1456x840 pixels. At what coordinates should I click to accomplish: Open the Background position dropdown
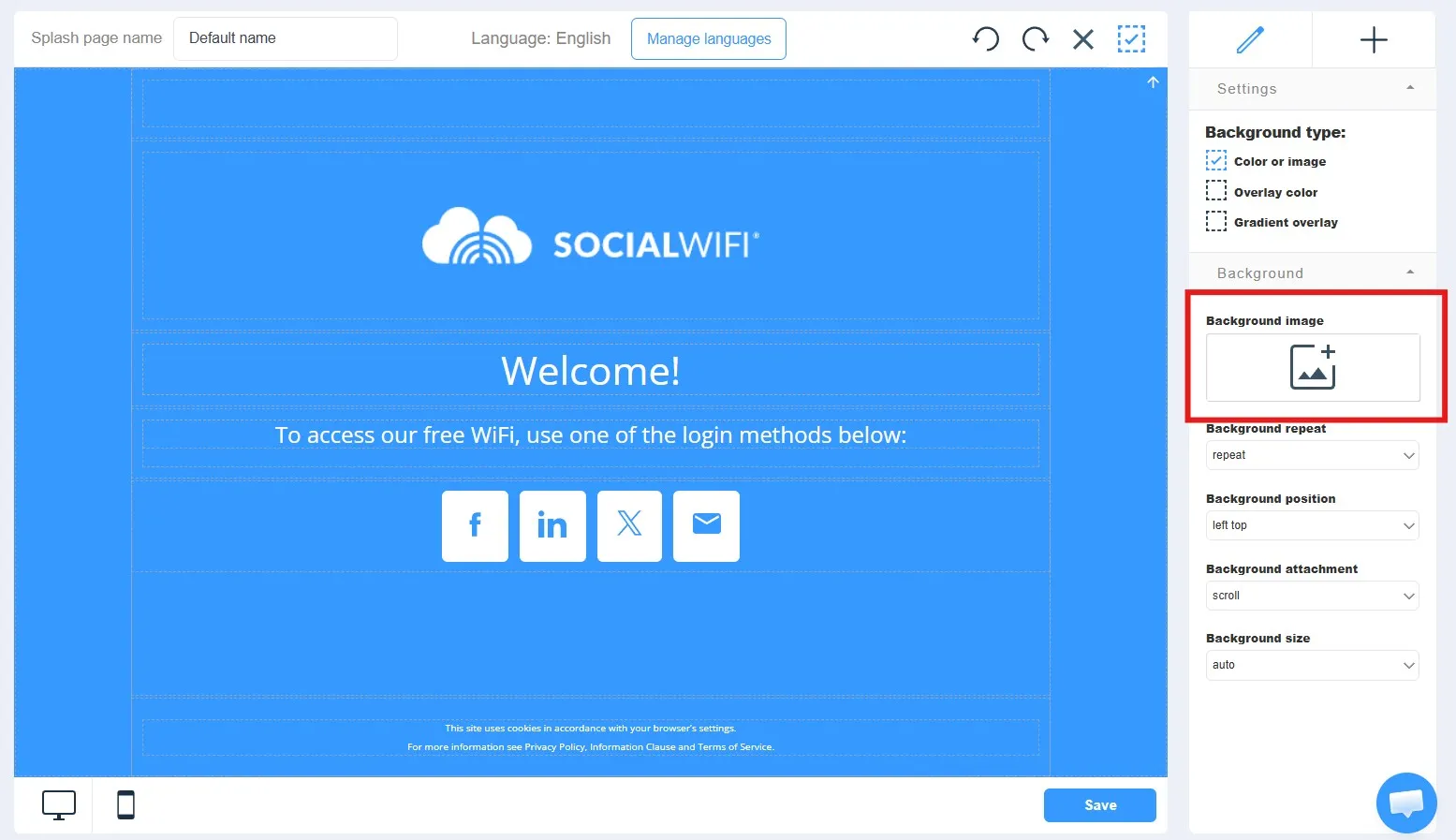pos(1313,525)
